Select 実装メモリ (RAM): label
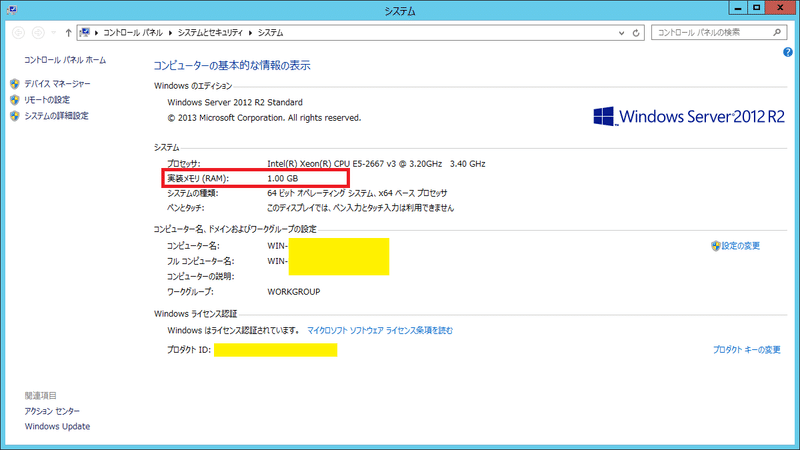Image resolution: width=800 pixels, height=450 pixels. [198, 179]
